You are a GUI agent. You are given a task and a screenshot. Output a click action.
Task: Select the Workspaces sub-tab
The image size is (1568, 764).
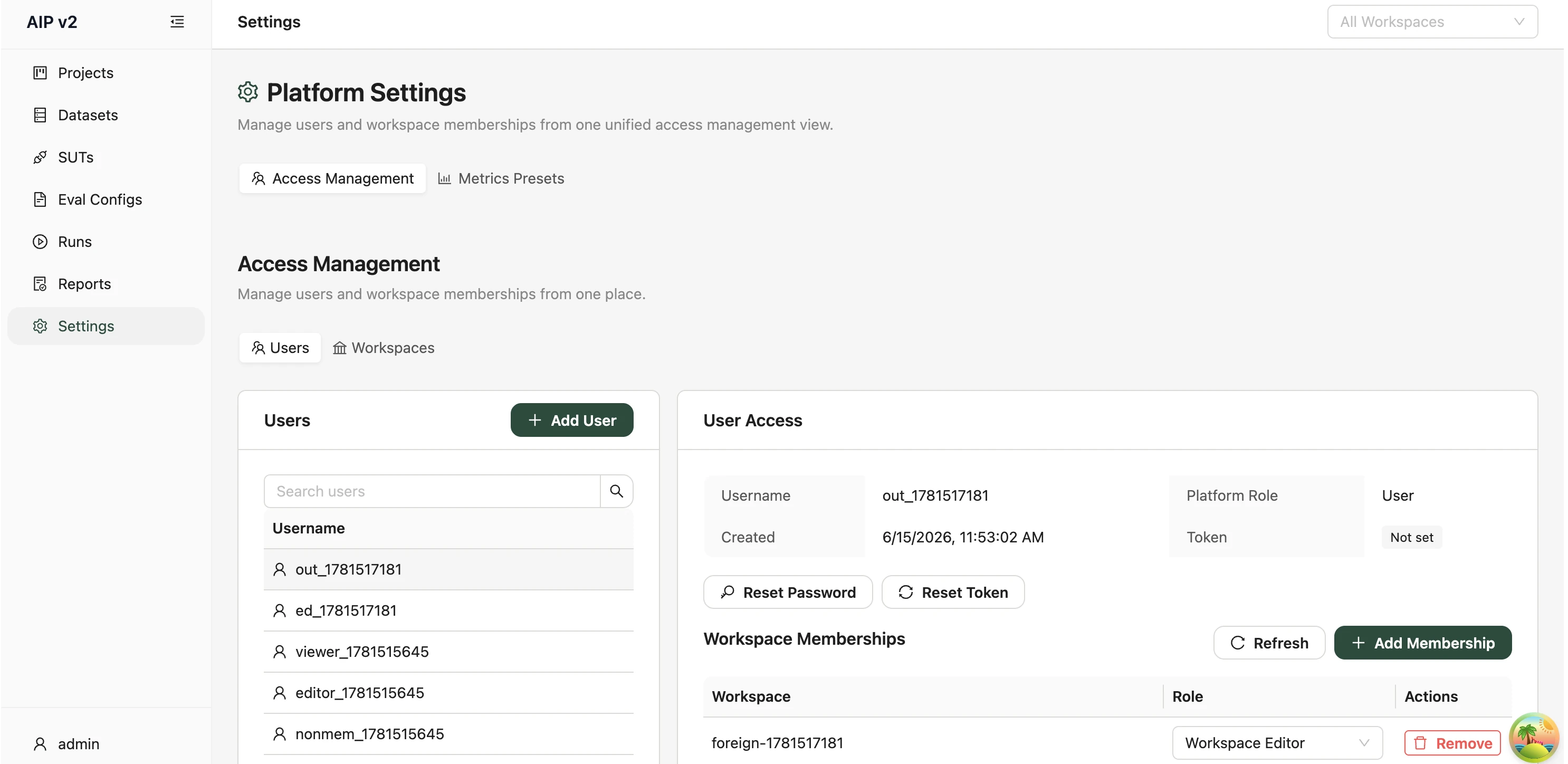click(384, 348)
